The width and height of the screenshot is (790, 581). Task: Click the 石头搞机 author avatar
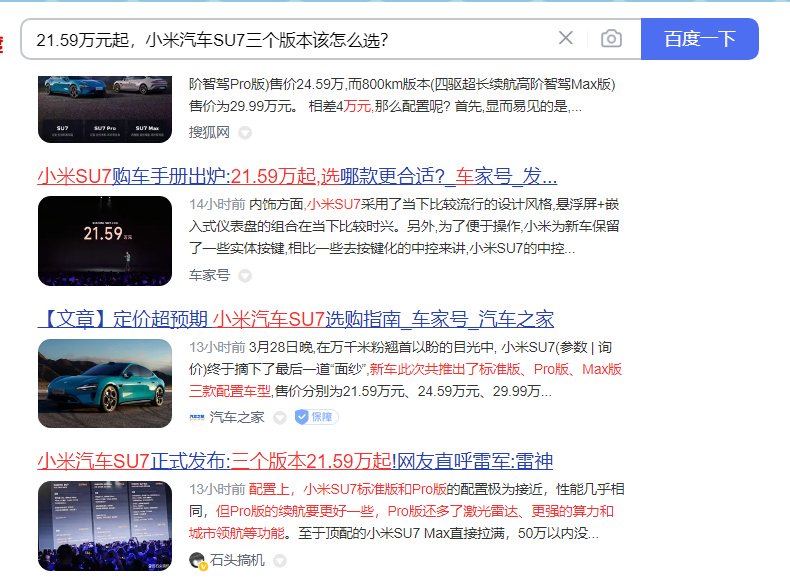point(197,560)
